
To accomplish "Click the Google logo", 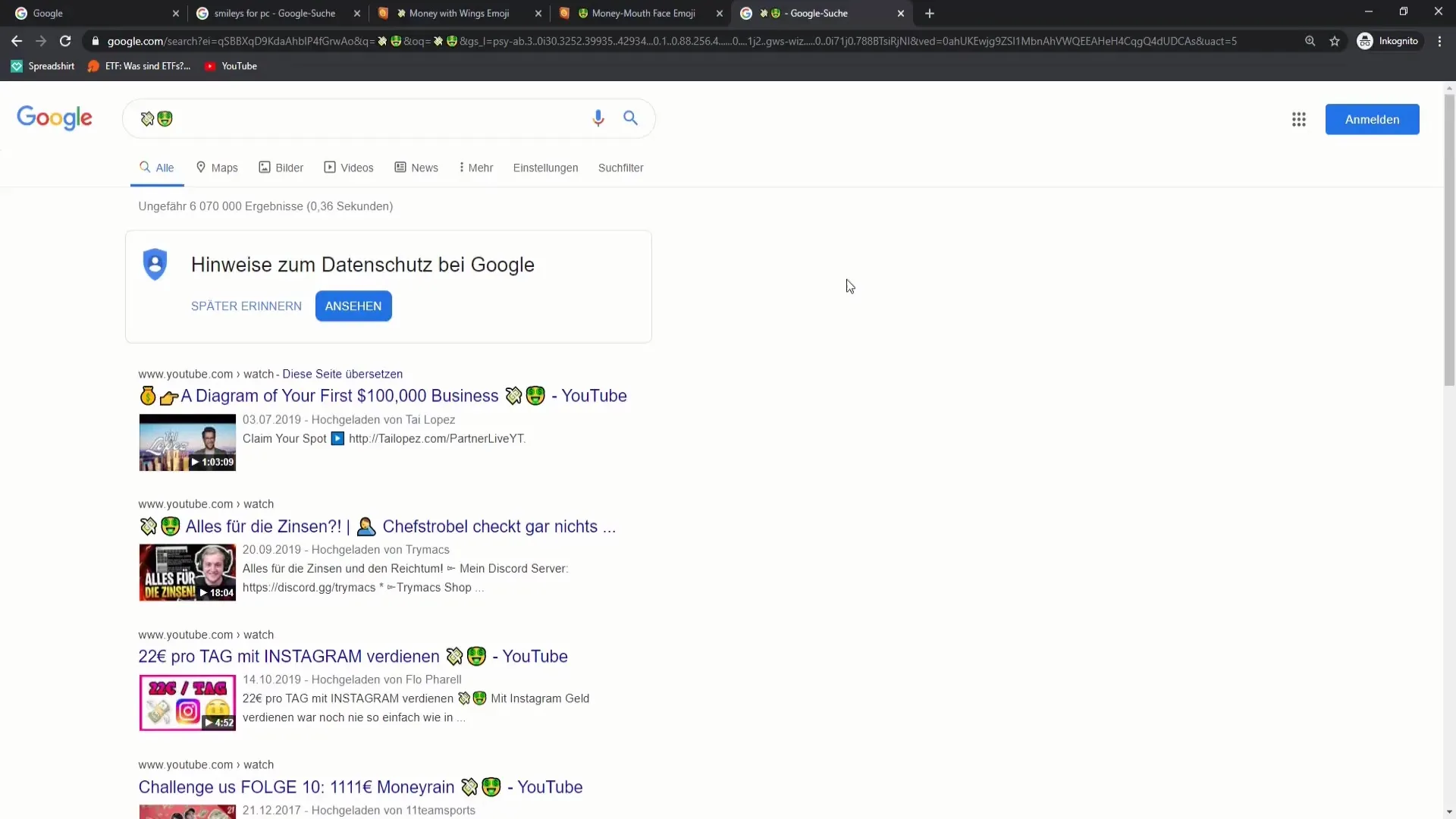I will click(55, 118).
